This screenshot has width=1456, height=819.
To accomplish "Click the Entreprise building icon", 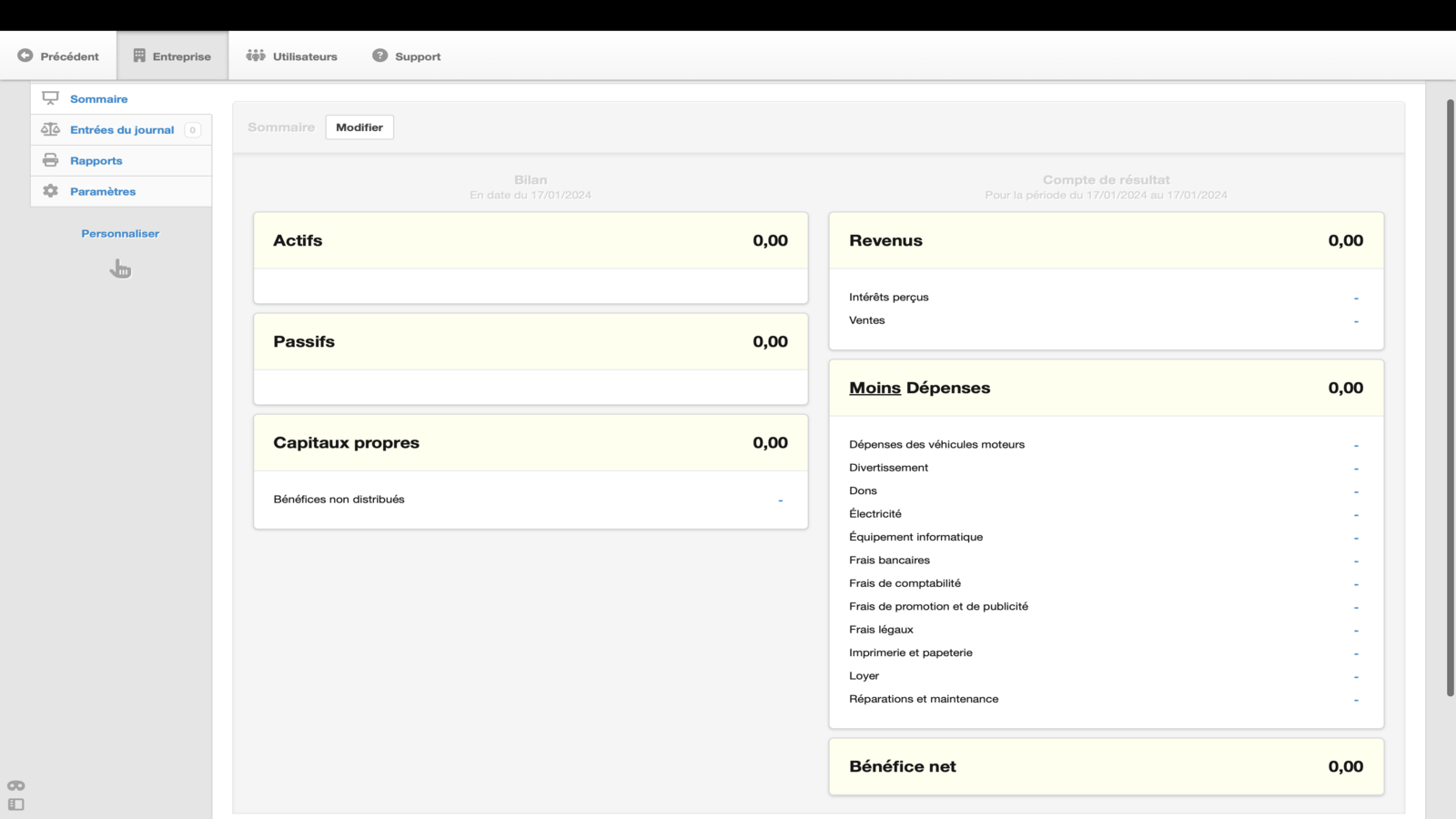I will (139, 56).
